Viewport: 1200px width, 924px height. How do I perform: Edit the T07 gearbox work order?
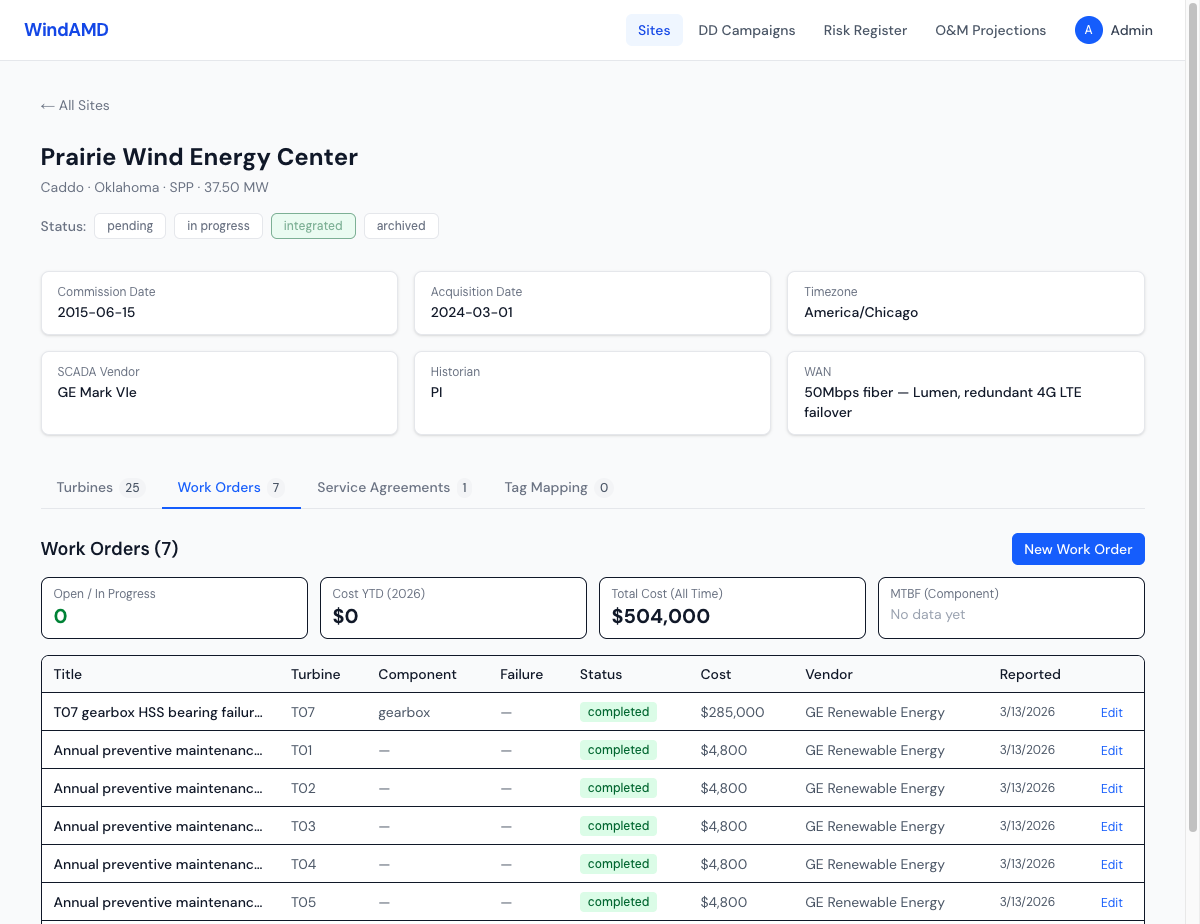click(x=1111, y=713)
